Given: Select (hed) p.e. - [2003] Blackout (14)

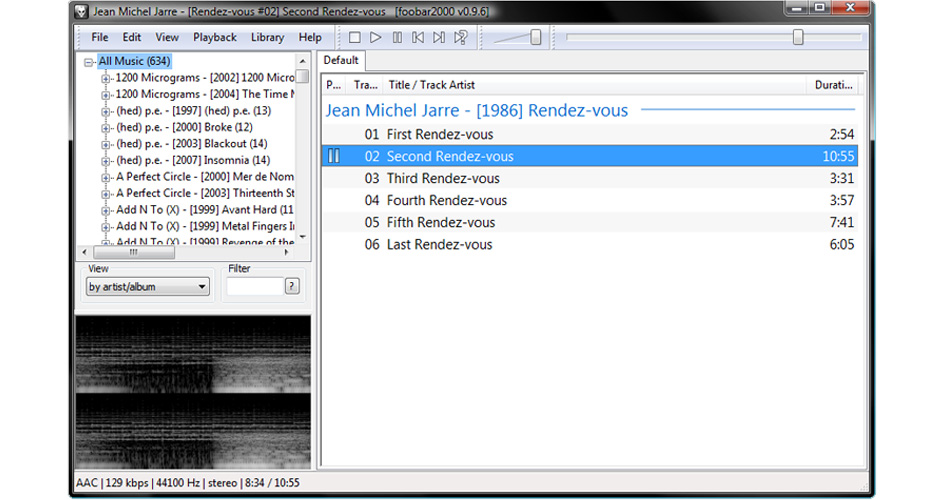Looking at the screenshot, I should [191, 144].
